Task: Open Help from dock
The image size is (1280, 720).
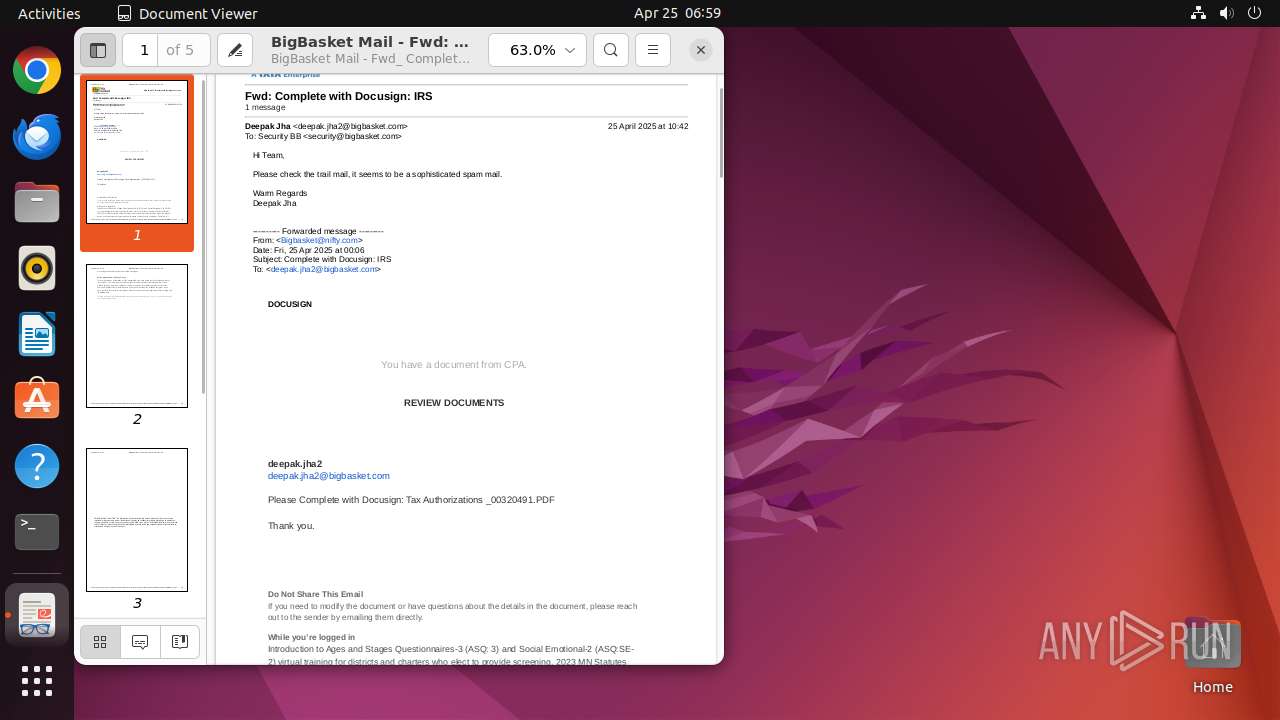Action: coord(37,466)
